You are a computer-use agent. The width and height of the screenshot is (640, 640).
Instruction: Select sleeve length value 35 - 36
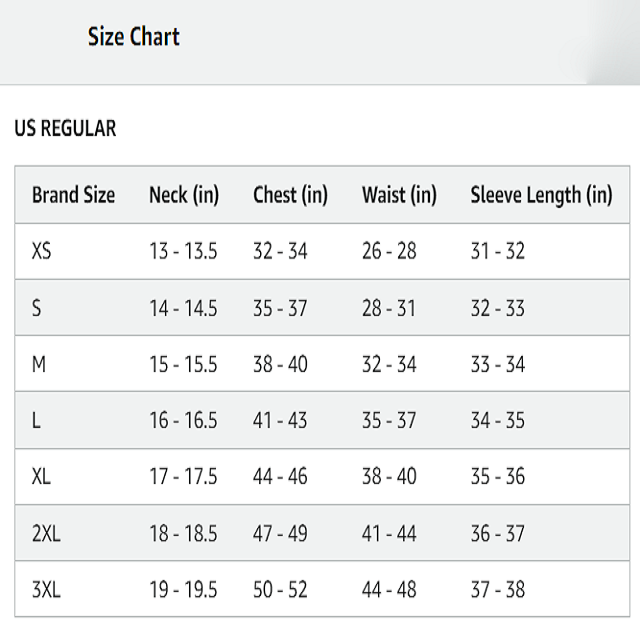pos(497,477)
